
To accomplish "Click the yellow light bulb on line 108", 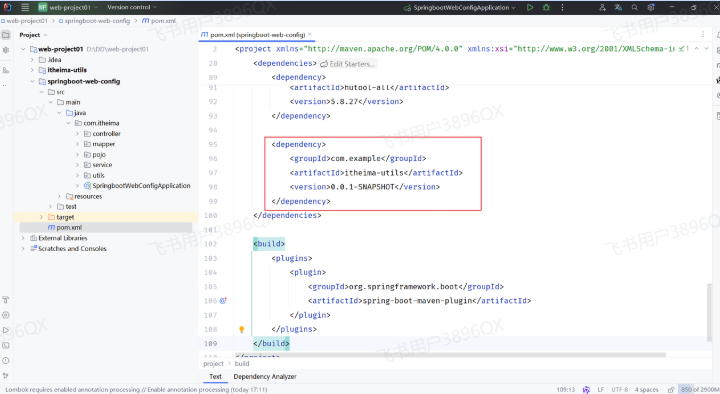I will [x=242, y=329].
